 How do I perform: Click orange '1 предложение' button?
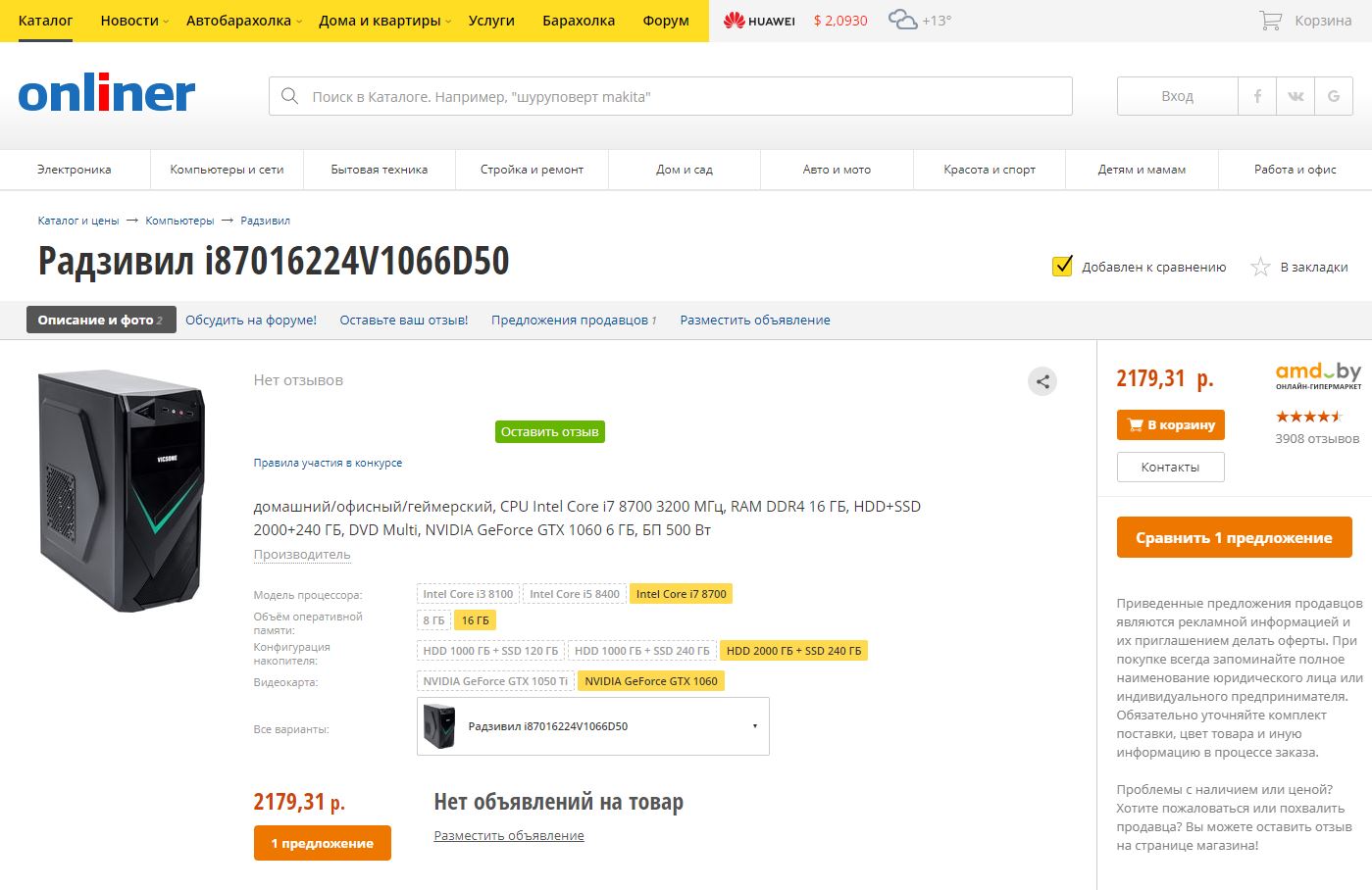point(323,843)
